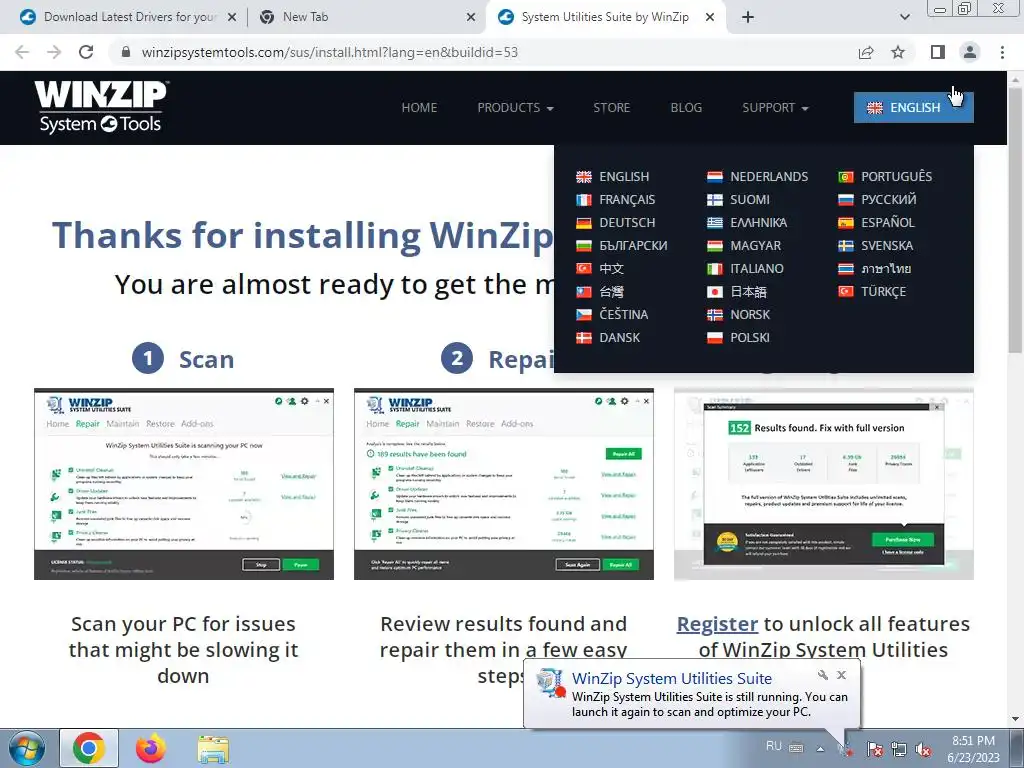This screenshot has width=1024, height=768.
Task: Select TÜRKÇE language option
Action: 872,291
